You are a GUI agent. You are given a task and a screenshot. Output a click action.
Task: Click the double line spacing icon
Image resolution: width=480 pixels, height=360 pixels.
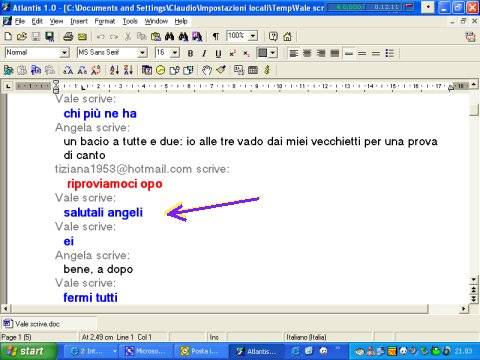(x=376, y=53)
